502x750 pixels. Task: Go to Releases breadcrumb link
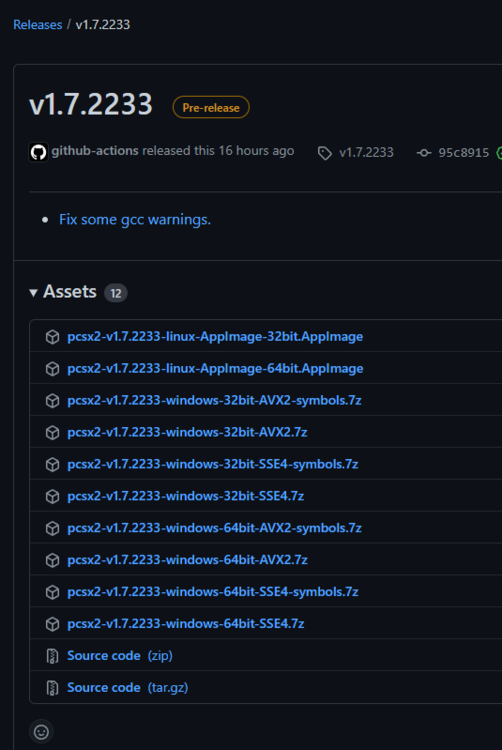click(38, 25)
